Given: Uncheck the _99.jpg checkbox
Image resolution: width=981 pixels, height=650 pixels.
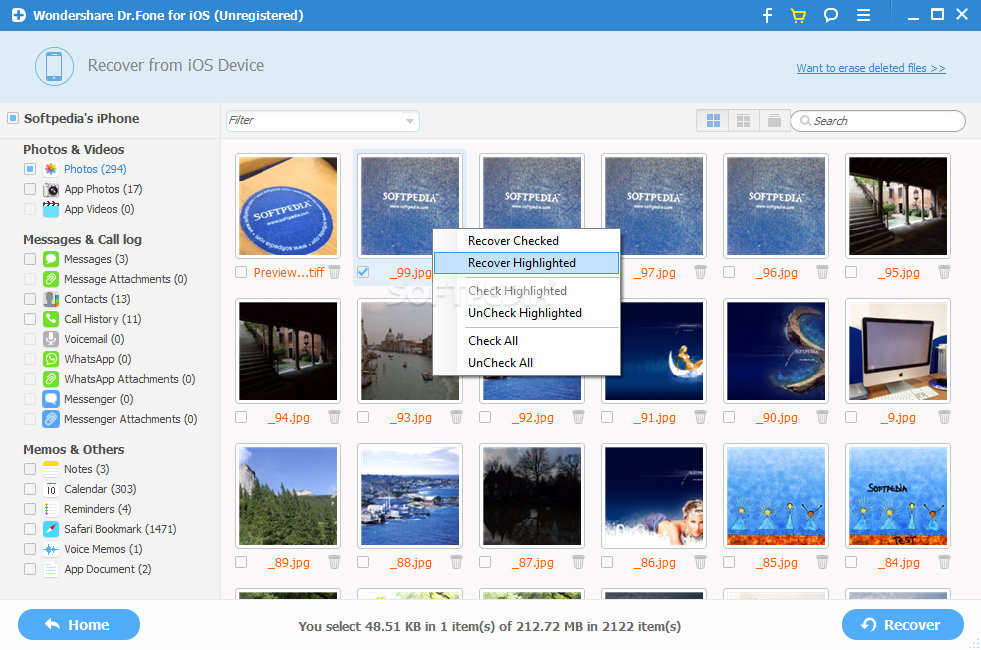Looking at the screenshot, I should 363,272.
